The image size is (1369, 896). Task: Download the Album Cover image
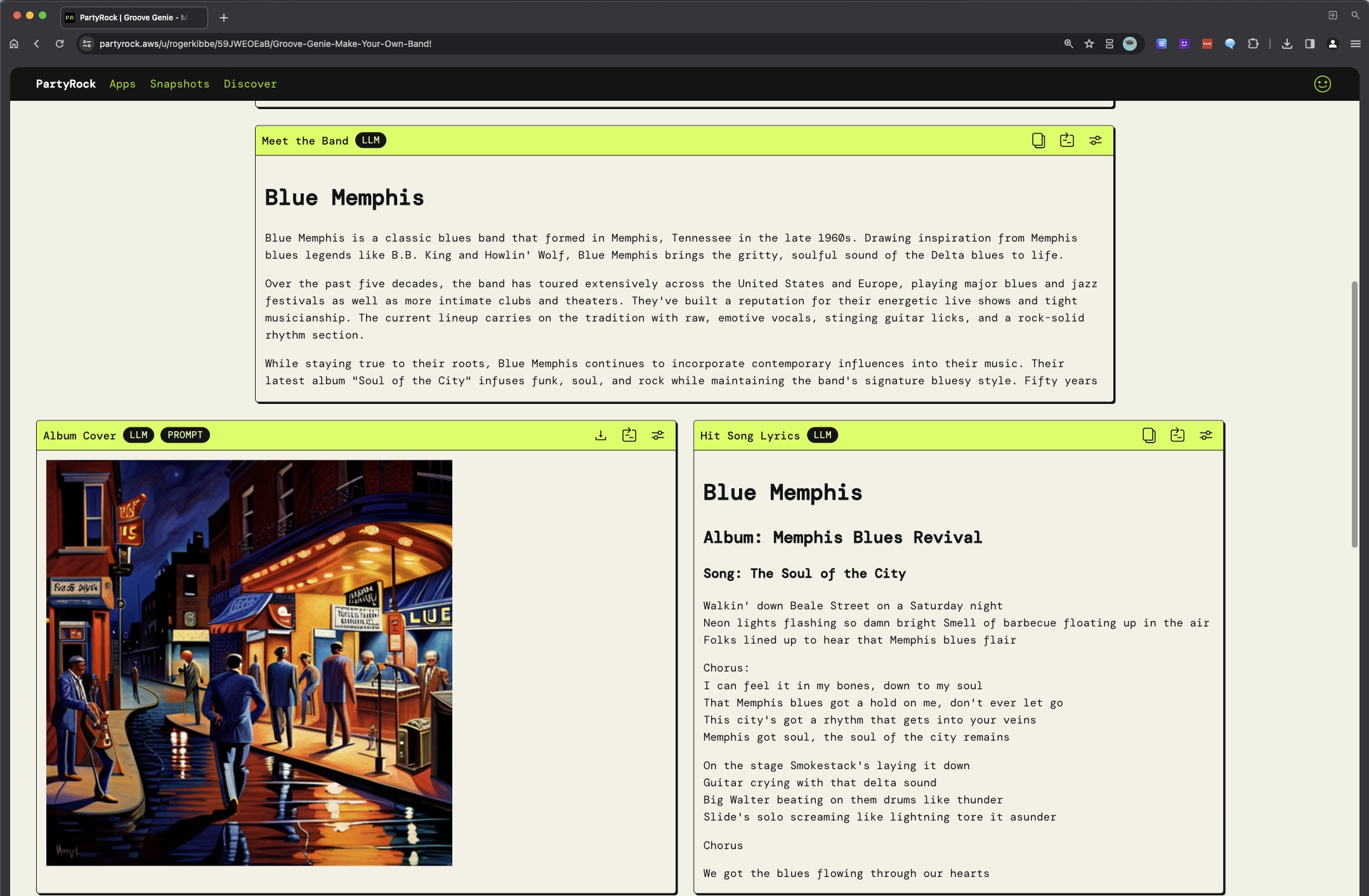click(600, 435)
